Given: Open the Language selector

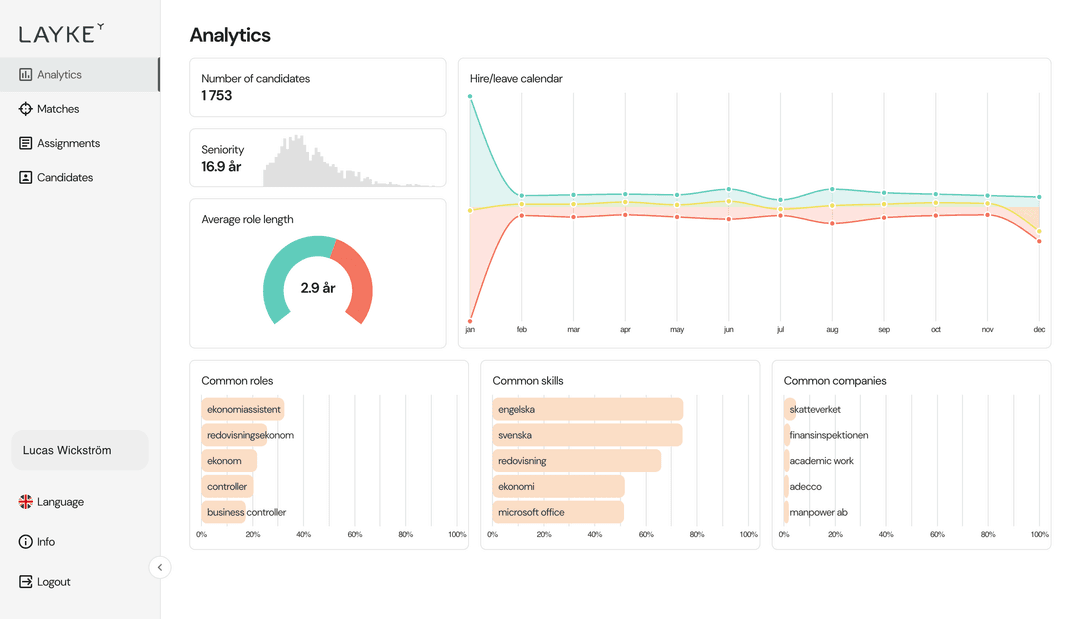Looking at the screenshot, I should [x=60, y=501].
